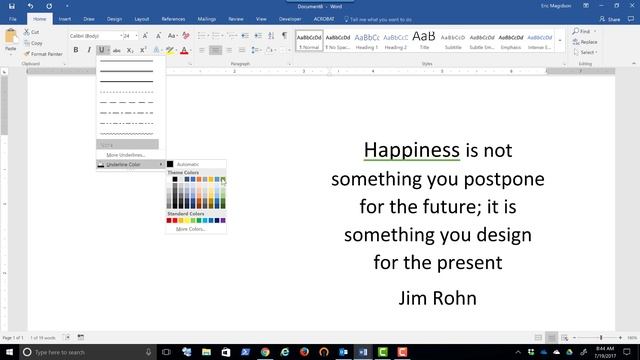This screenshot has height=360, width=640.
Task: Open the font size 24 dropdown
Action: coord(136,36)
